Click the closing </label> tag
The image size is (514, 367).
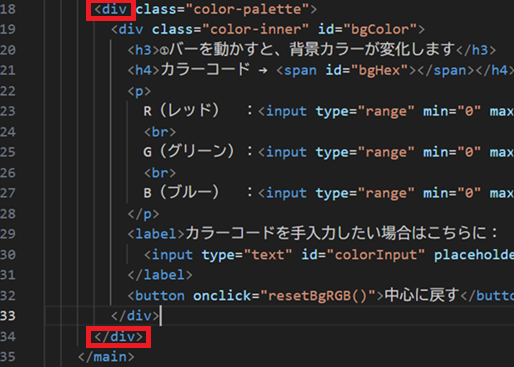[160, 275]
